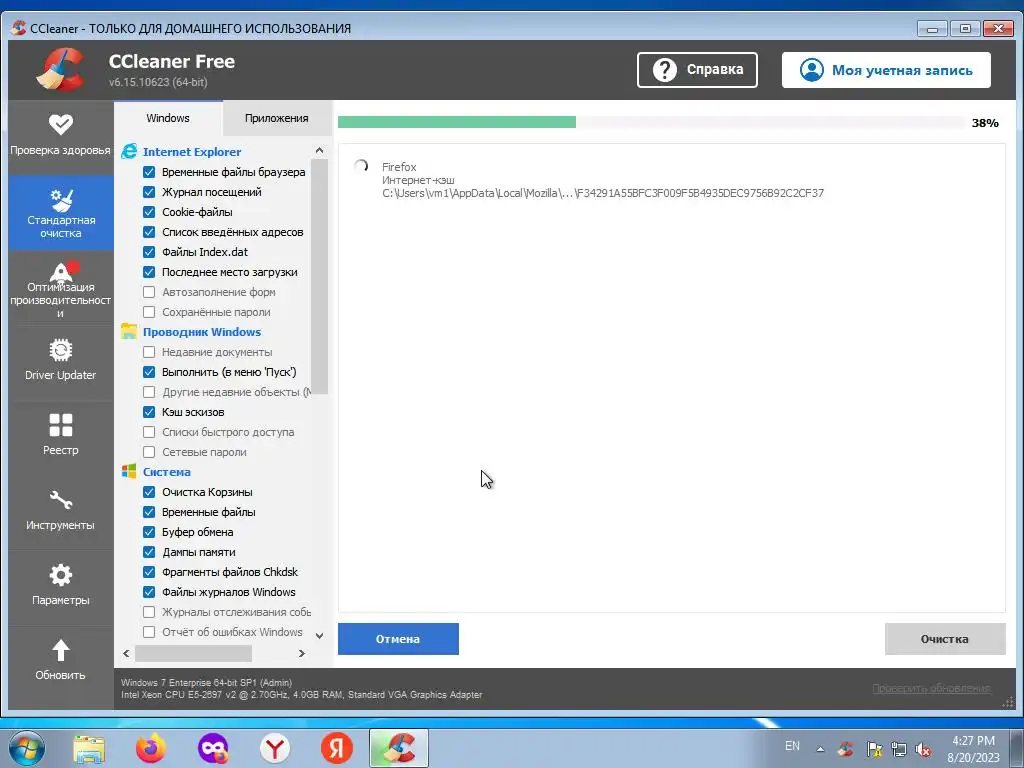Click Проверить обновления link
The image size is (1024, 768).
932,688
